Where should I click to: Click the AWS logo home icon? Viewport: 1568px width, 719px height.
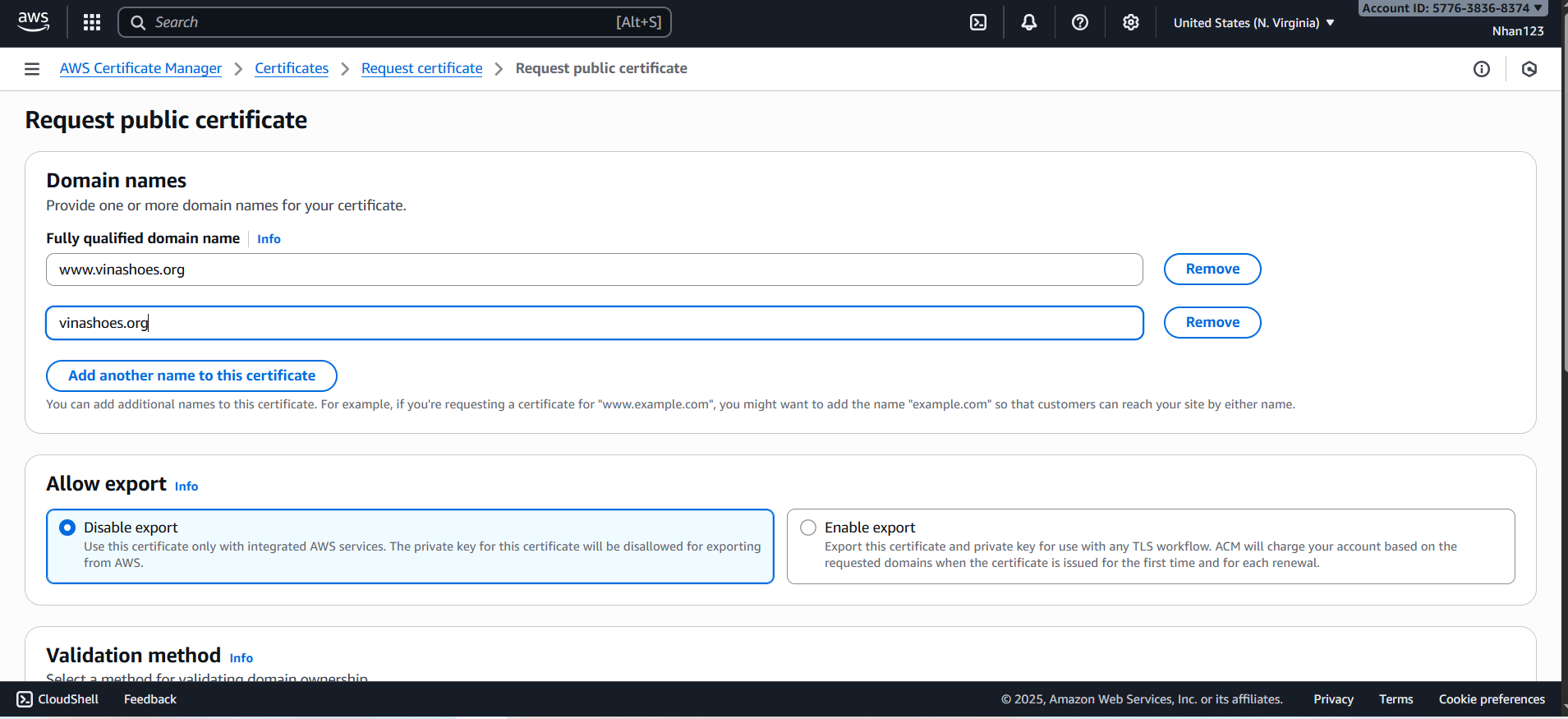click(33, 22)
